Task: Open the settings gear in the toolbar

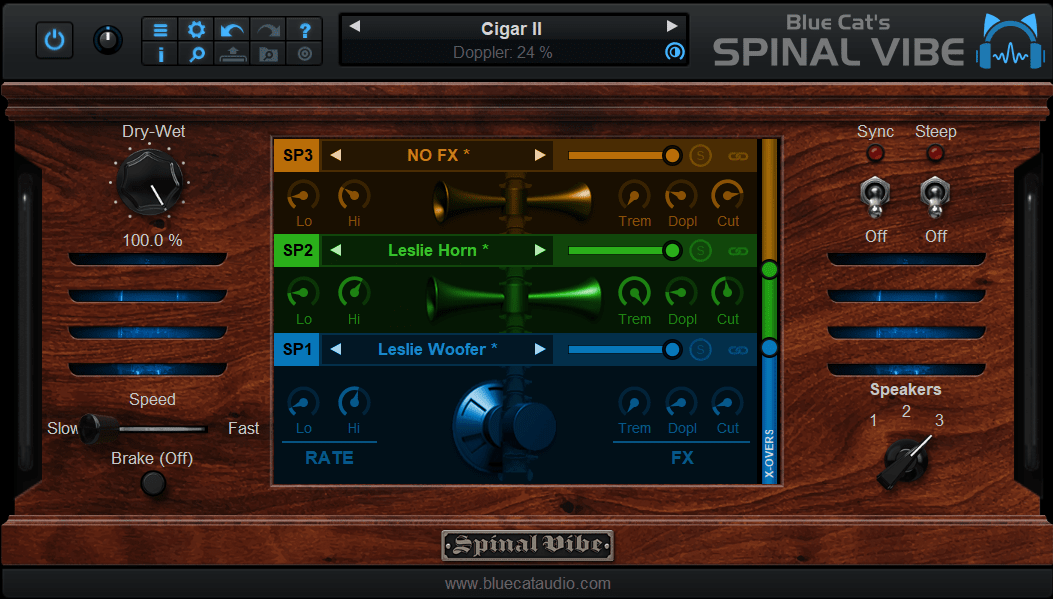Action: click(196, 30)
